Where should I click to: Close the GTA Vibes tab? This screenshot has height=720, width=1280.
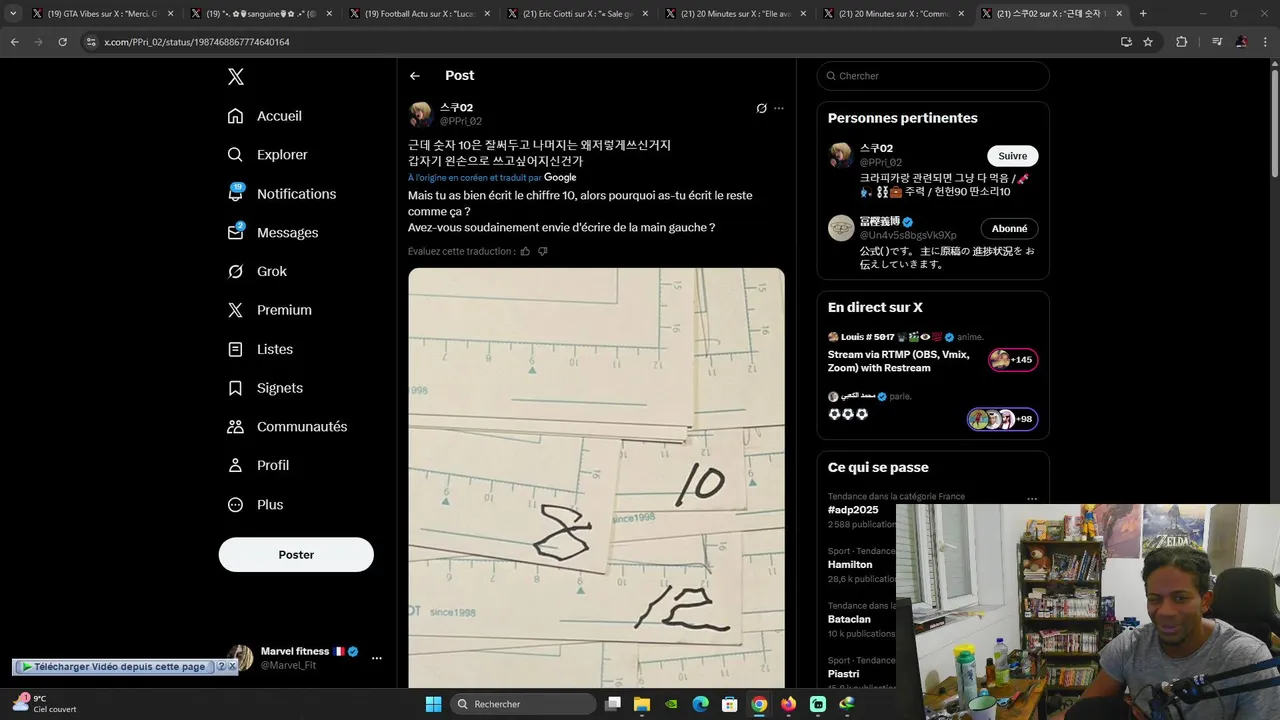(x=171, y=14)
